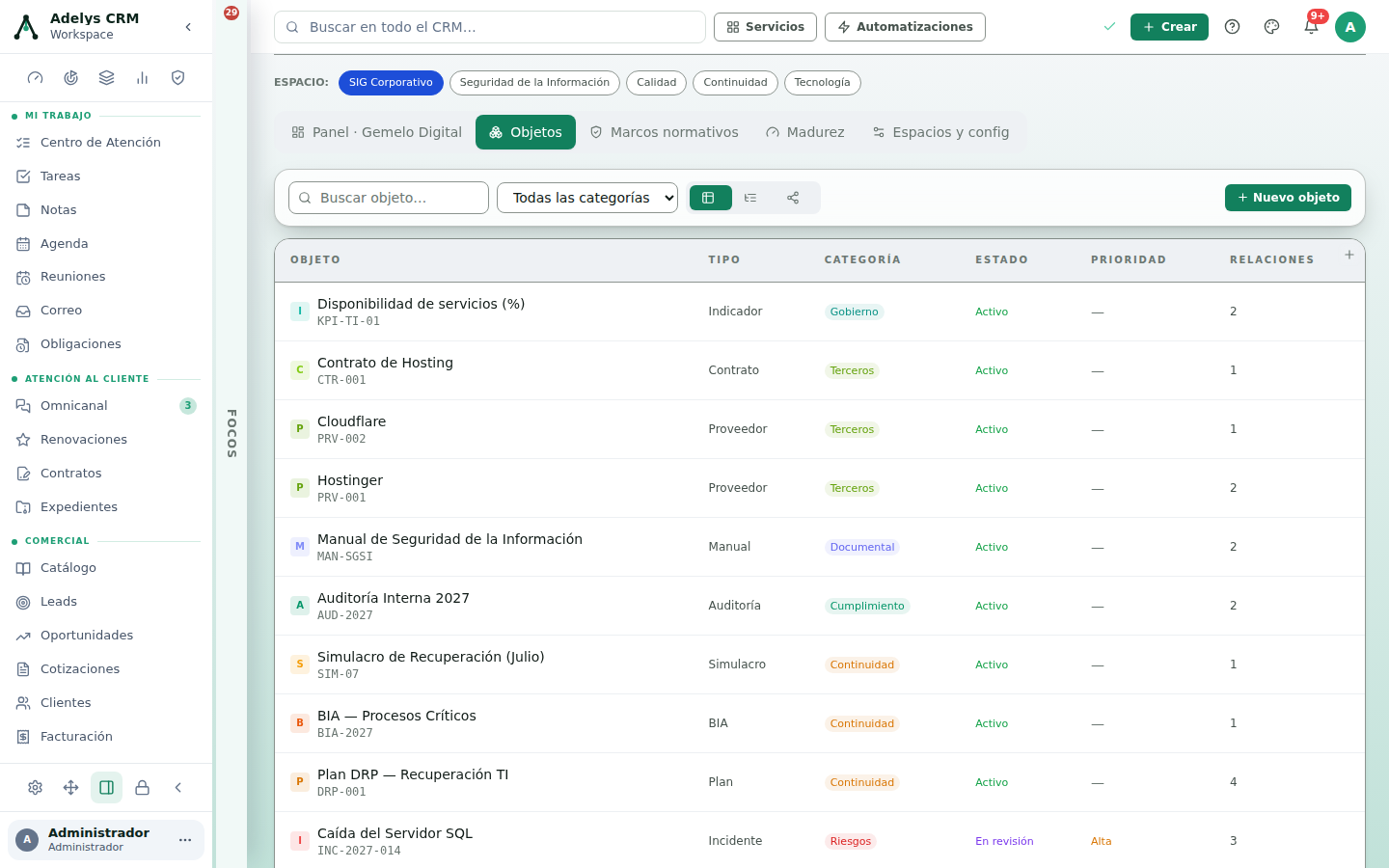Add column with plus icon in table header
Viewport: 1389px width, 868px height.
pos(1349,255)
